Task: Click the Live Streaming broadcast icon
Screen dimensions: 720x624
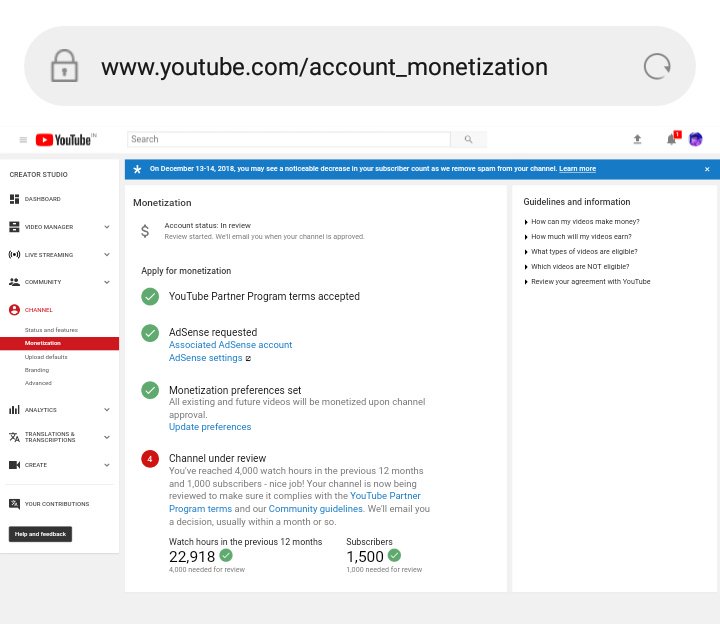Action: (14, 254)
